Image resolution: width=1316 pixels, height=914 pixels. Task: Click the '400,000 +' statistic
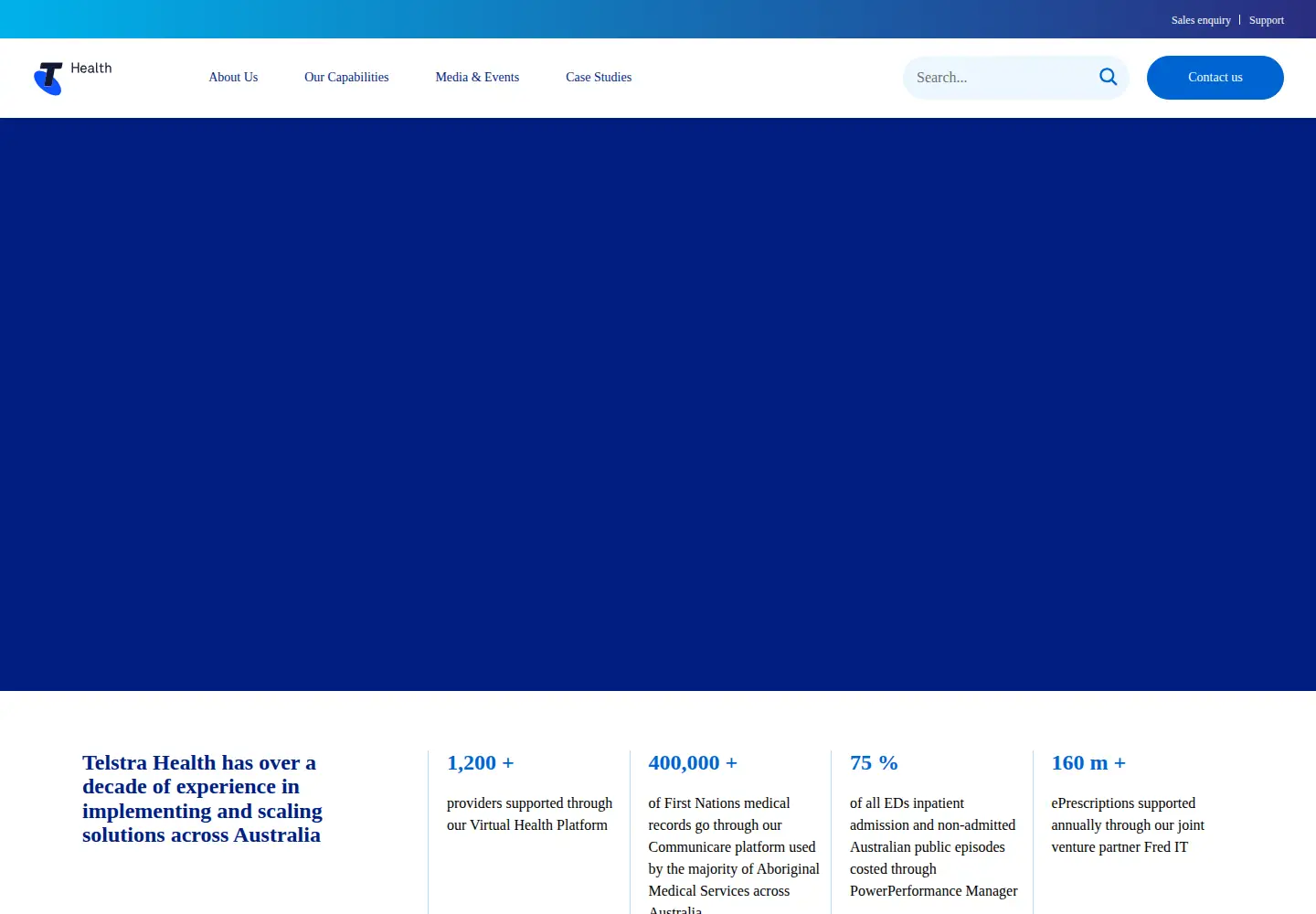point(693,762)
